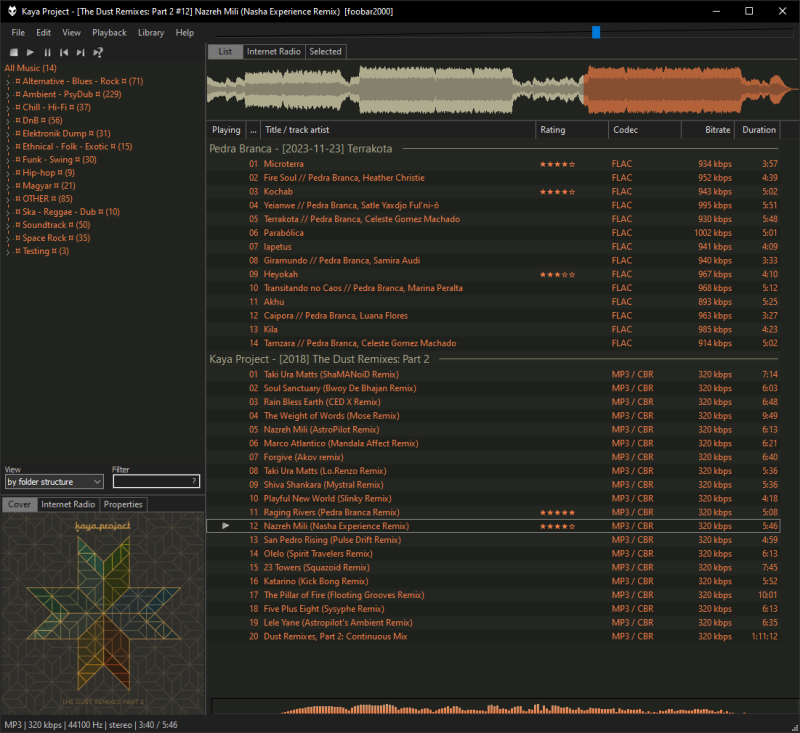Expand Ethnical - Folk - Exotic folder
The width and height of the screenshot is (800, 733).
(8, 147)
